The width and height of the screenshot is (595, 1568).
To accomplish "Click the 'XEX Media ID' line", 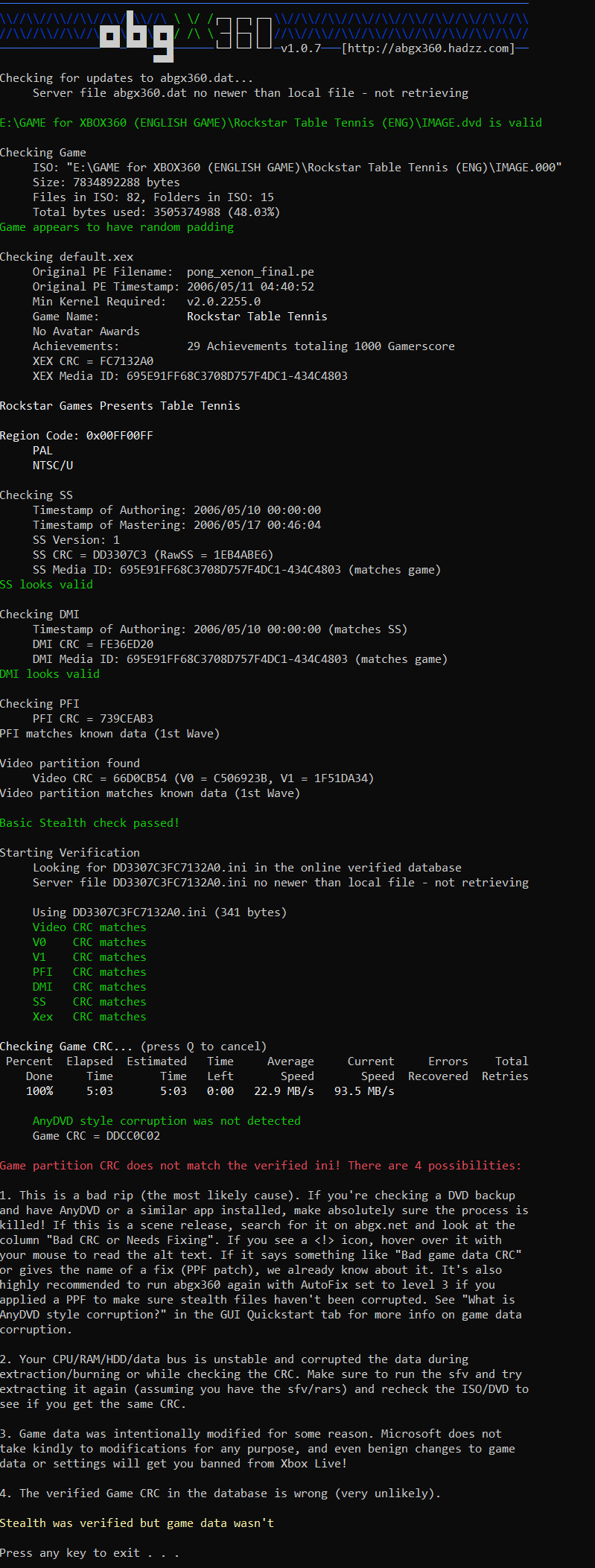I will [190, 376].
